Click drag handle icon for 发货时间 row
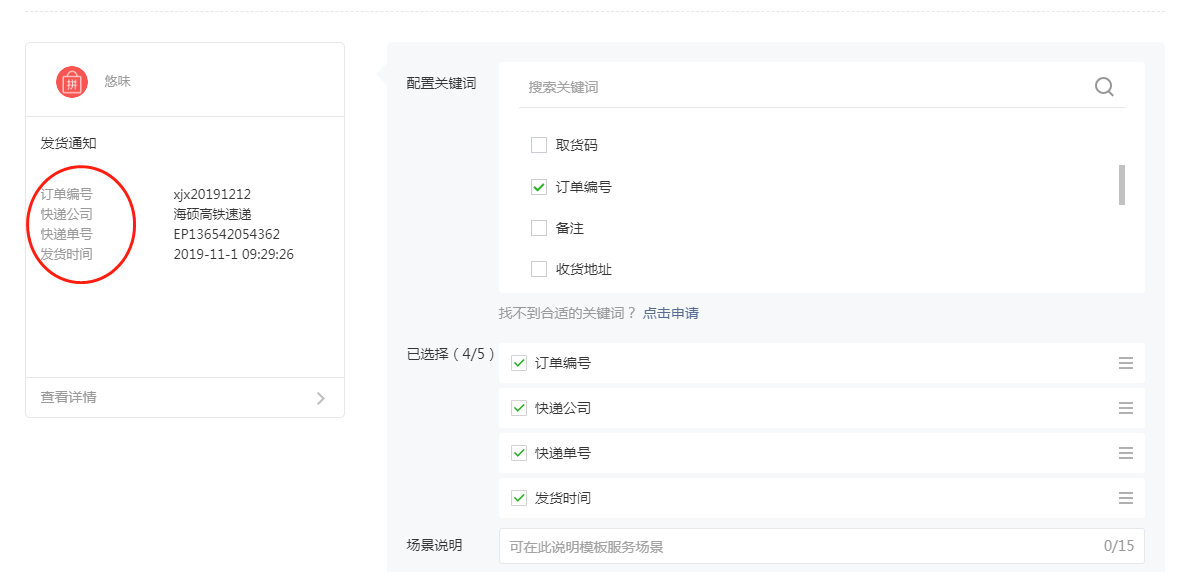This screenshot has height=572, width=1196. coord(1126,498)
